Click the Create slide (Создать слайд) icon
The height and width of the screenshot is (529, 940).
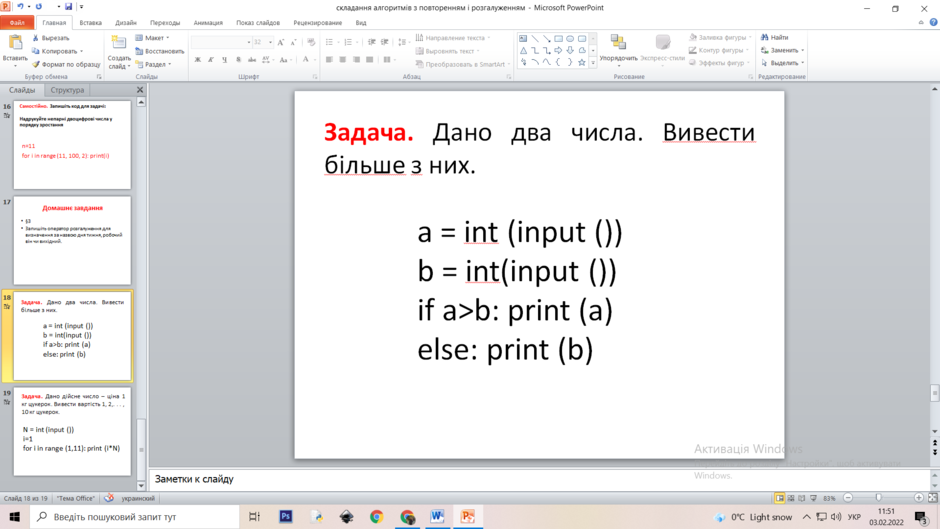point(119,43)
